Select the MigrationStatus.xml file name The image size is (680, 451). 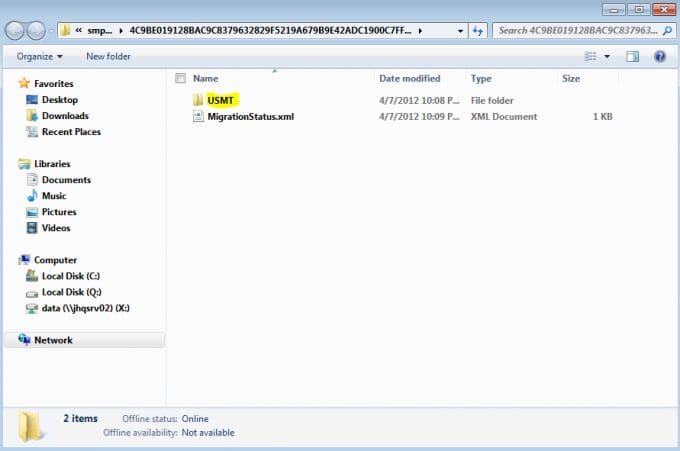(251, 116)
